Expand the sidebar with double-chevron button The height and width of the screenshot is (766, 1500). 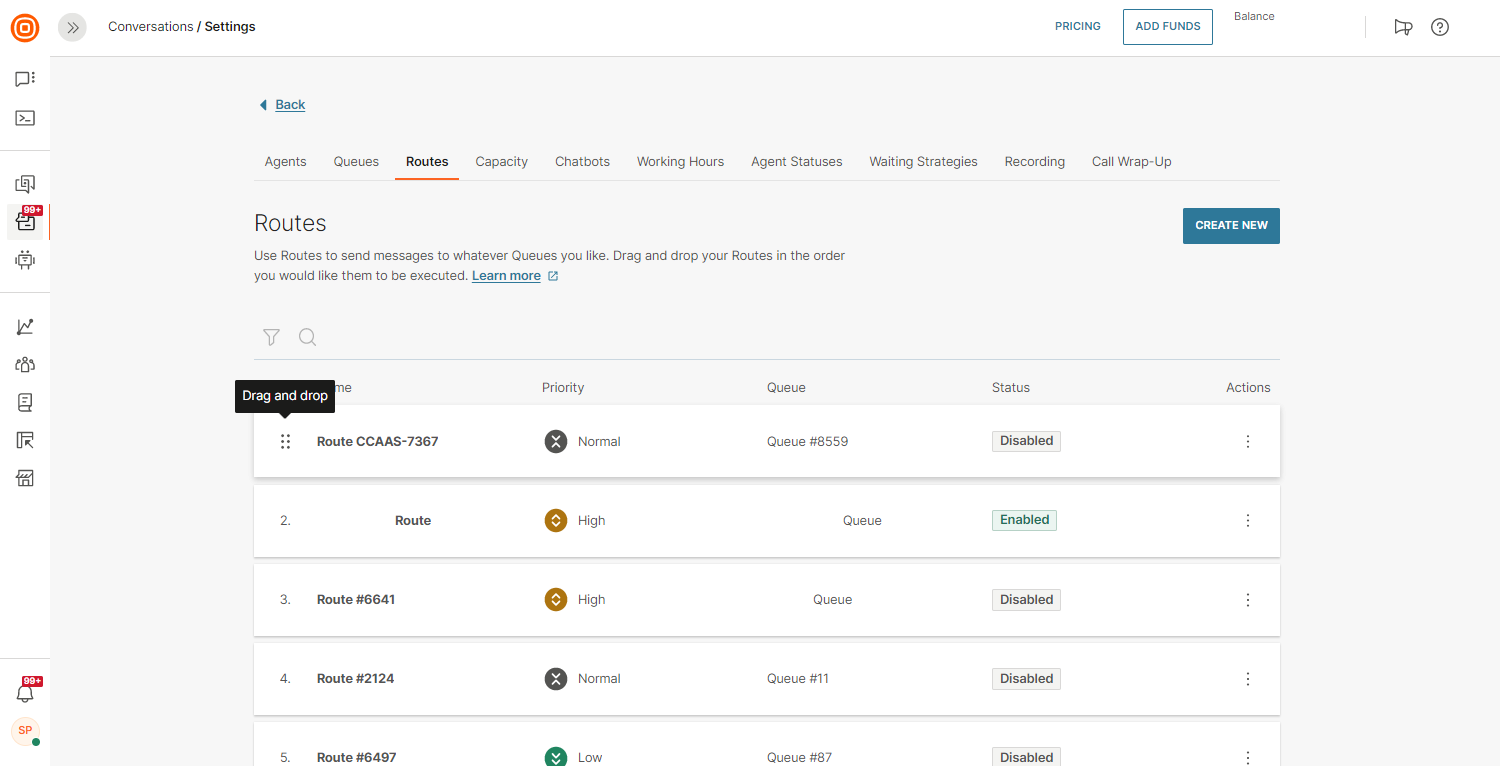[x=72, y=27]
